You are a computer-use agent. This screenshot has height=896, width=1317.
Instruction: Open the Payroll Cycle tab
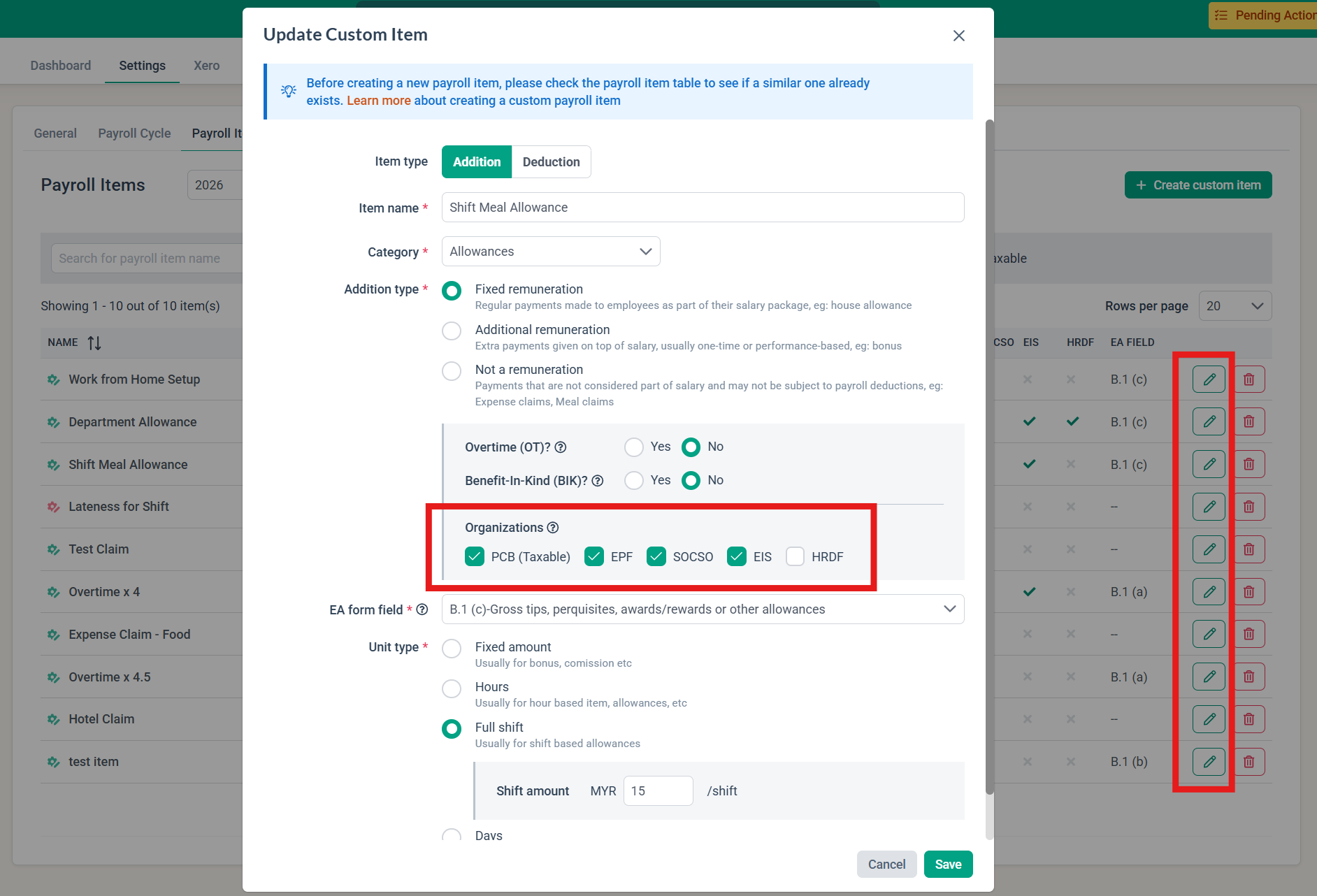(134, 133)
